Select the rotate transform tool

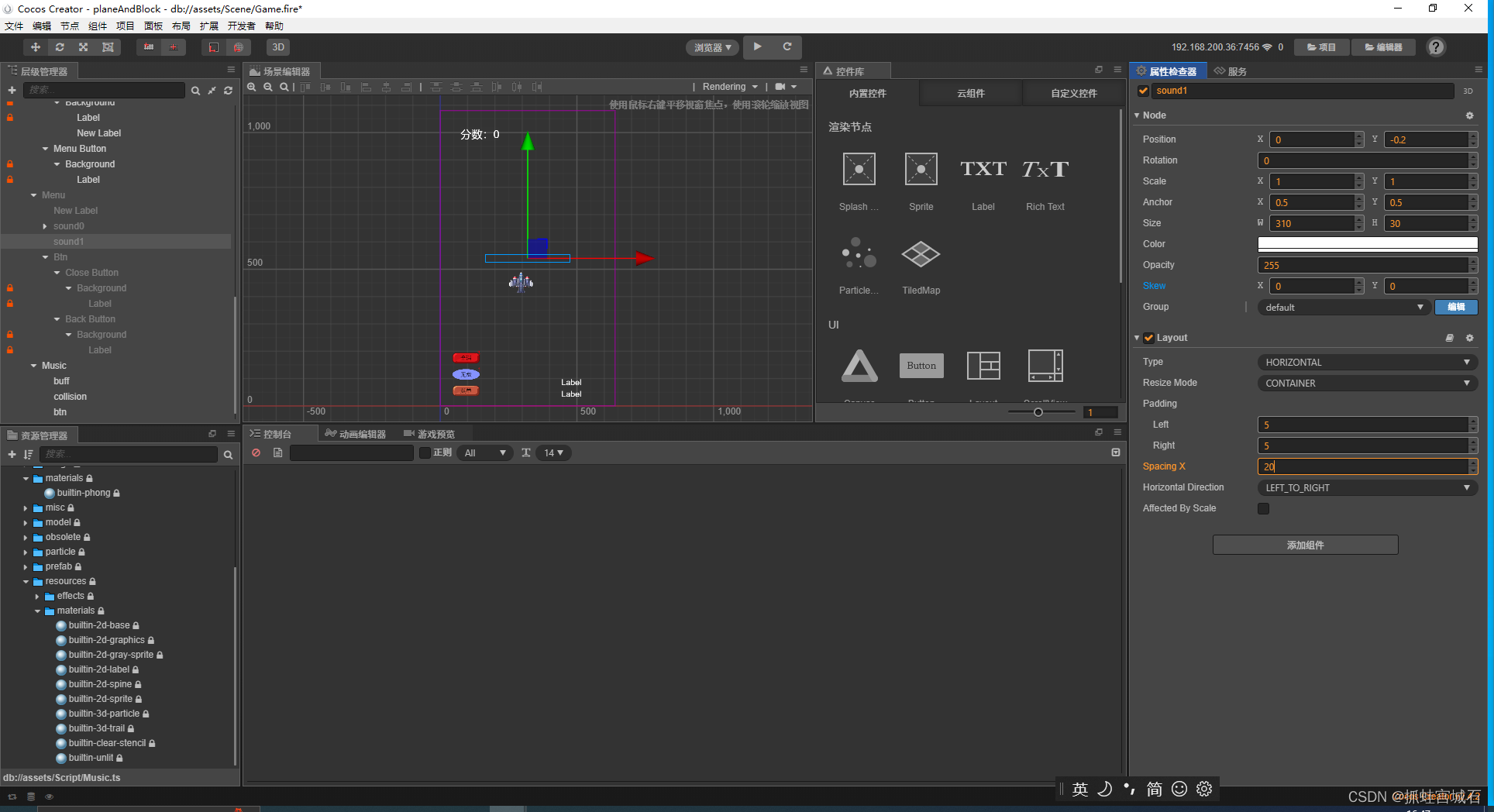(x=60, y=47)
